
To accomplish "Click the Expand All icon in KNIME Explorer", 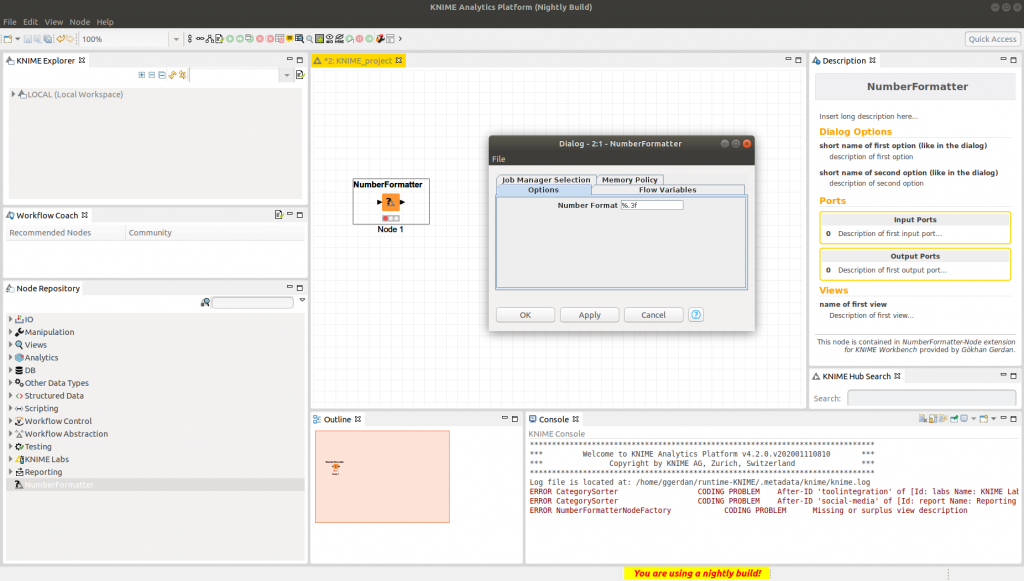I will click(x=142, y=75).
